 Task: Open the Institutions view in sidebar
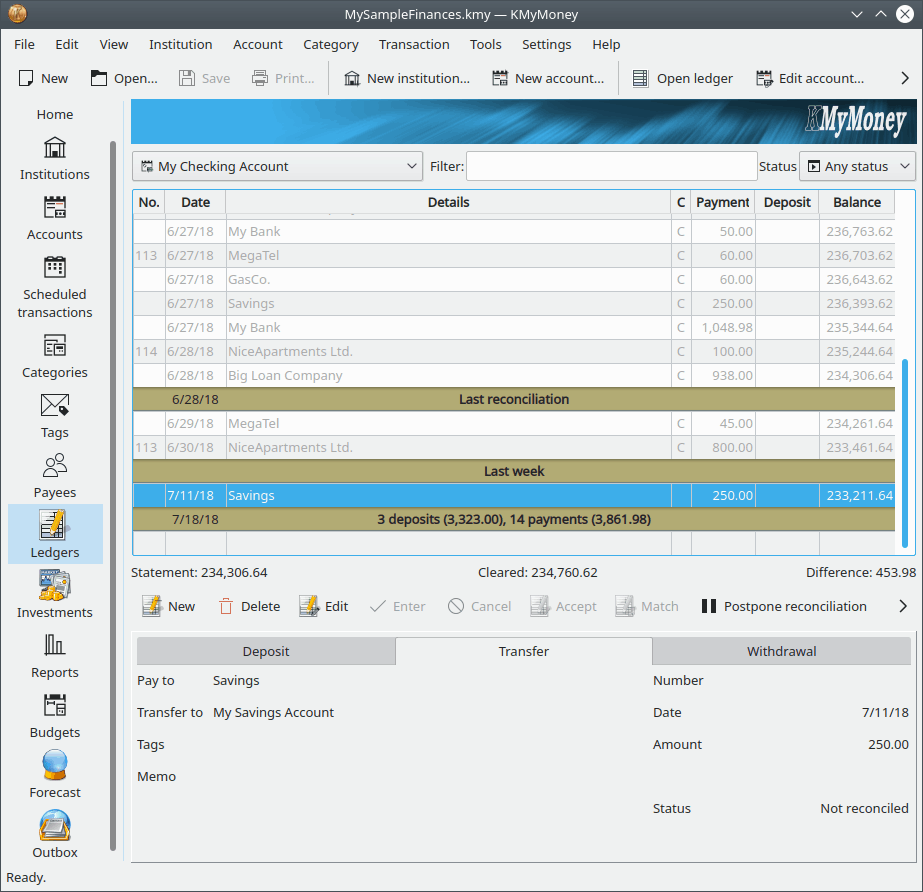[x=55, y=158]
